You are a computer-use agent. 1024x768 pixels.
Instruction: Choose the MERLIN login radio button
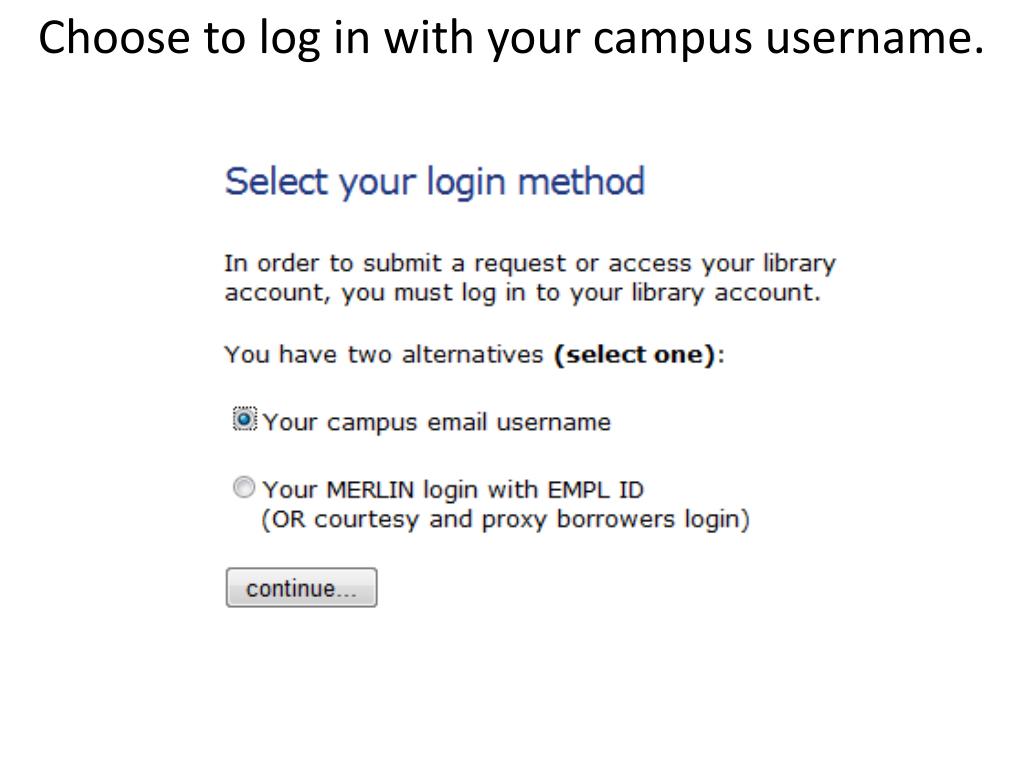243,489
